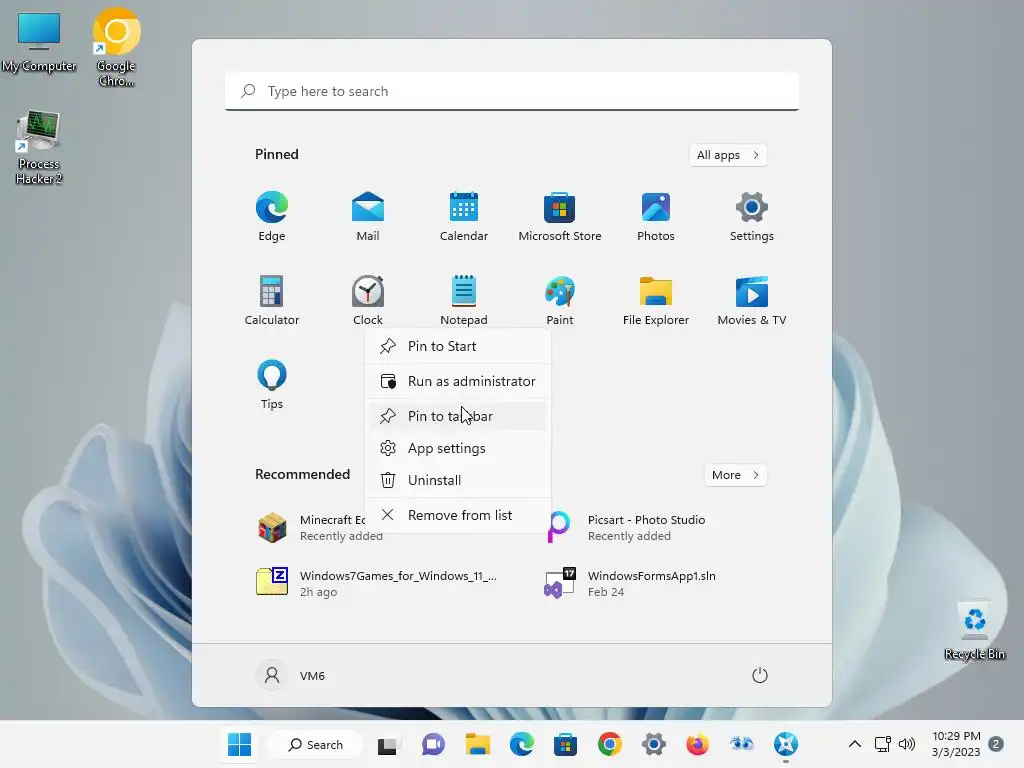Select Google Chrome desktop shortcut
This screenshot has width=1024, height=768.
pos(116,47)
